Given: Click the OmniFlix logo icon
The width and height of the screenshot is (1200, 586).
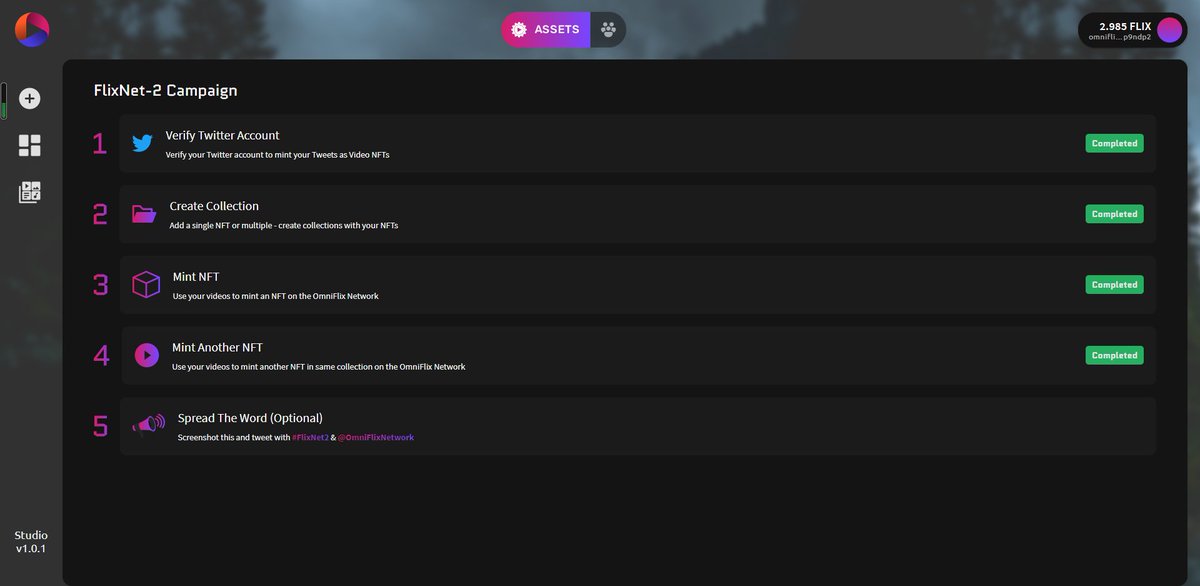Looking at the screenshot, I should 32,29.
